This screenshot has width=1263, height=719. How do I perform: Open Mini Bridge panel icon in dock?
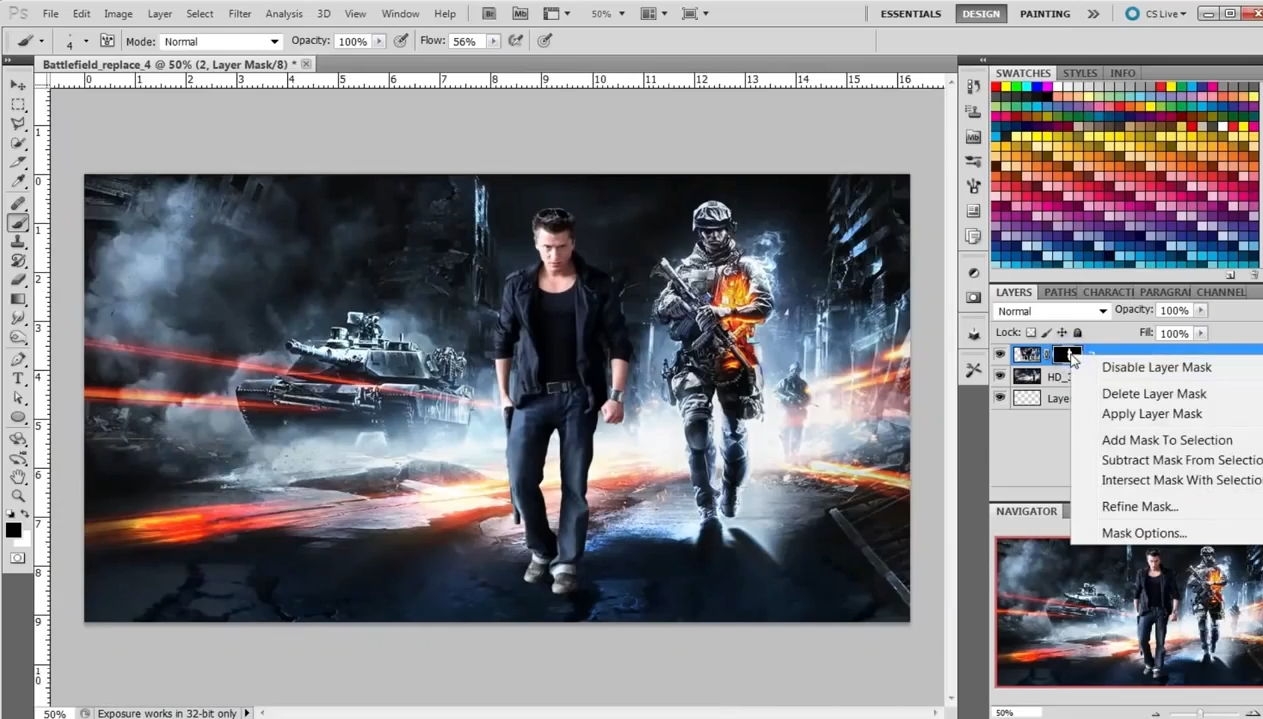(x=973, y=137)
